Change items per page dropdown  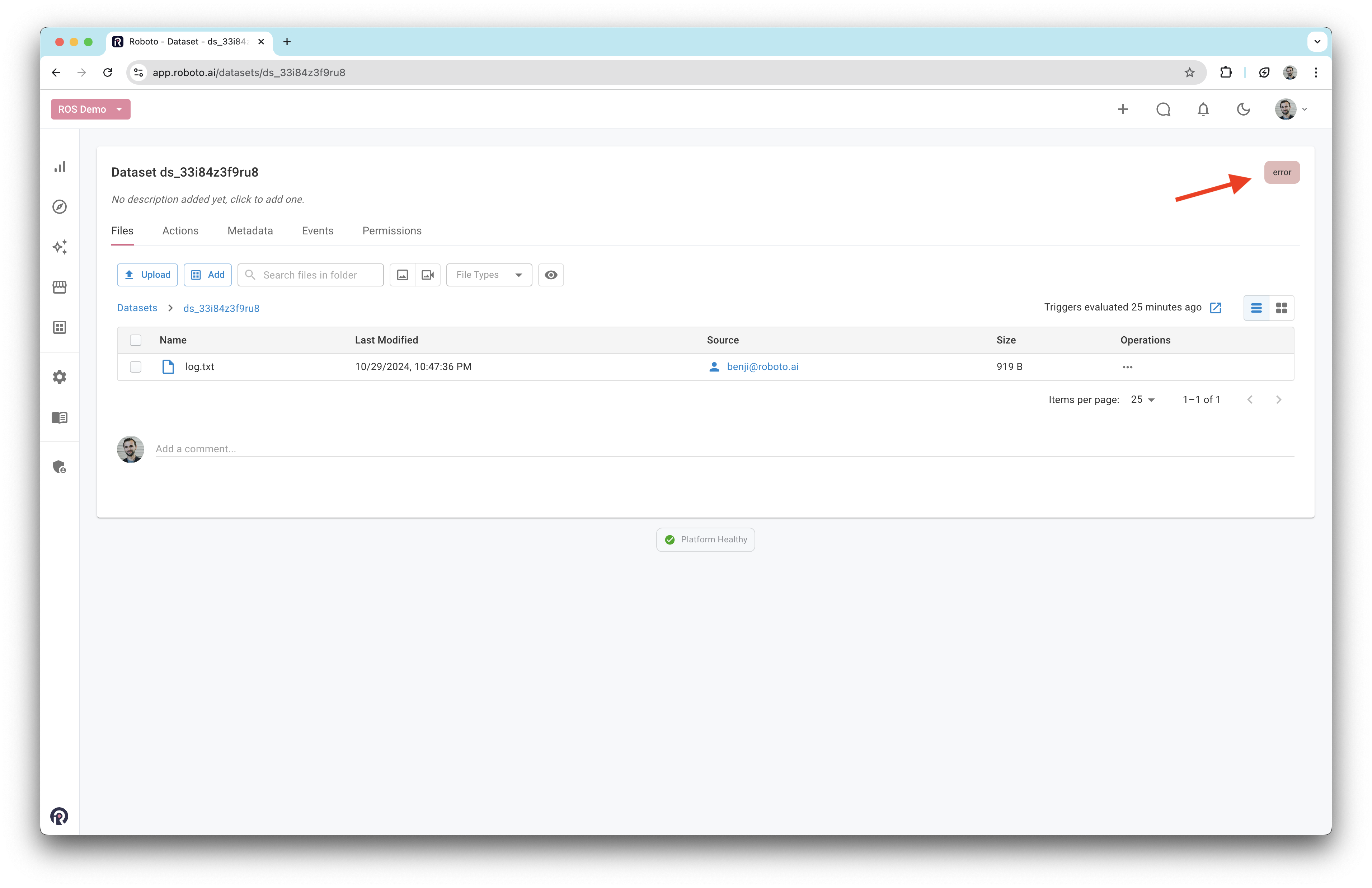click(x=1143, y=399)
